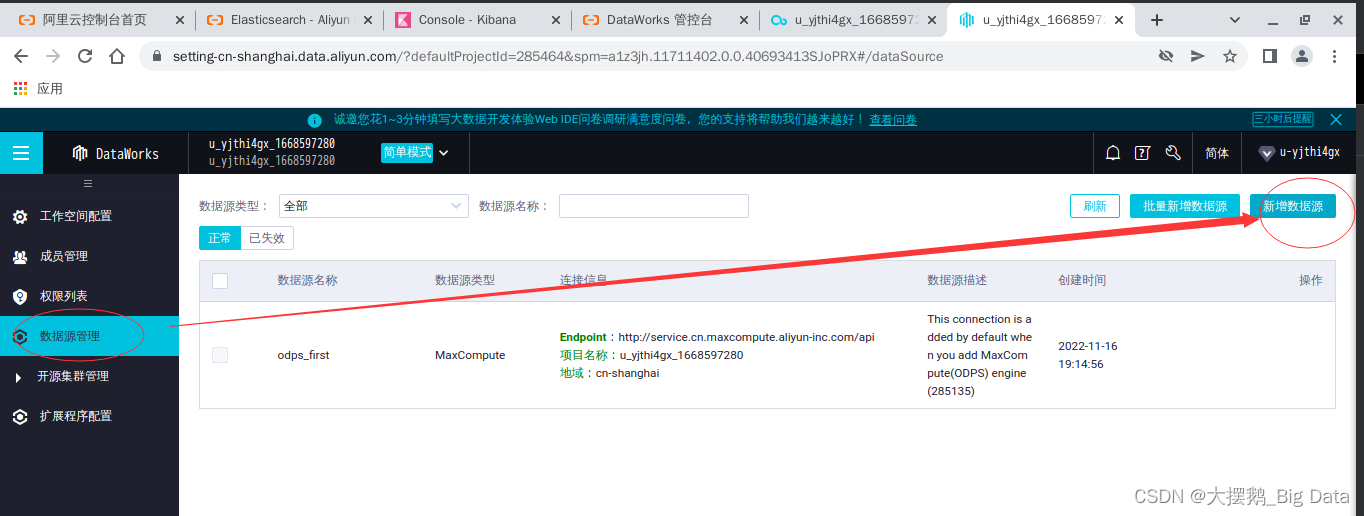Click the 创建时间 column header
Viewport: 1364px width, 516px height.
1082,281
